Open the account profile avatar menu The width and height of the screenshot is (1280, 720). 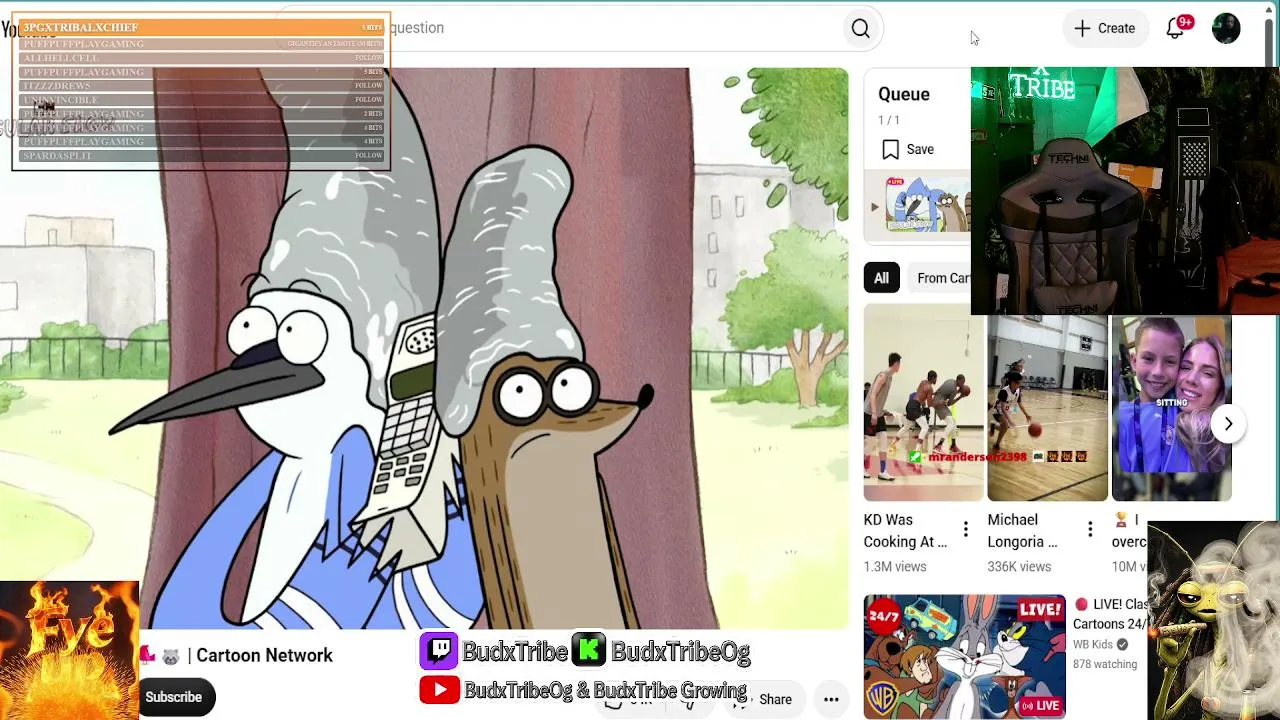[x=1226, y=28]
